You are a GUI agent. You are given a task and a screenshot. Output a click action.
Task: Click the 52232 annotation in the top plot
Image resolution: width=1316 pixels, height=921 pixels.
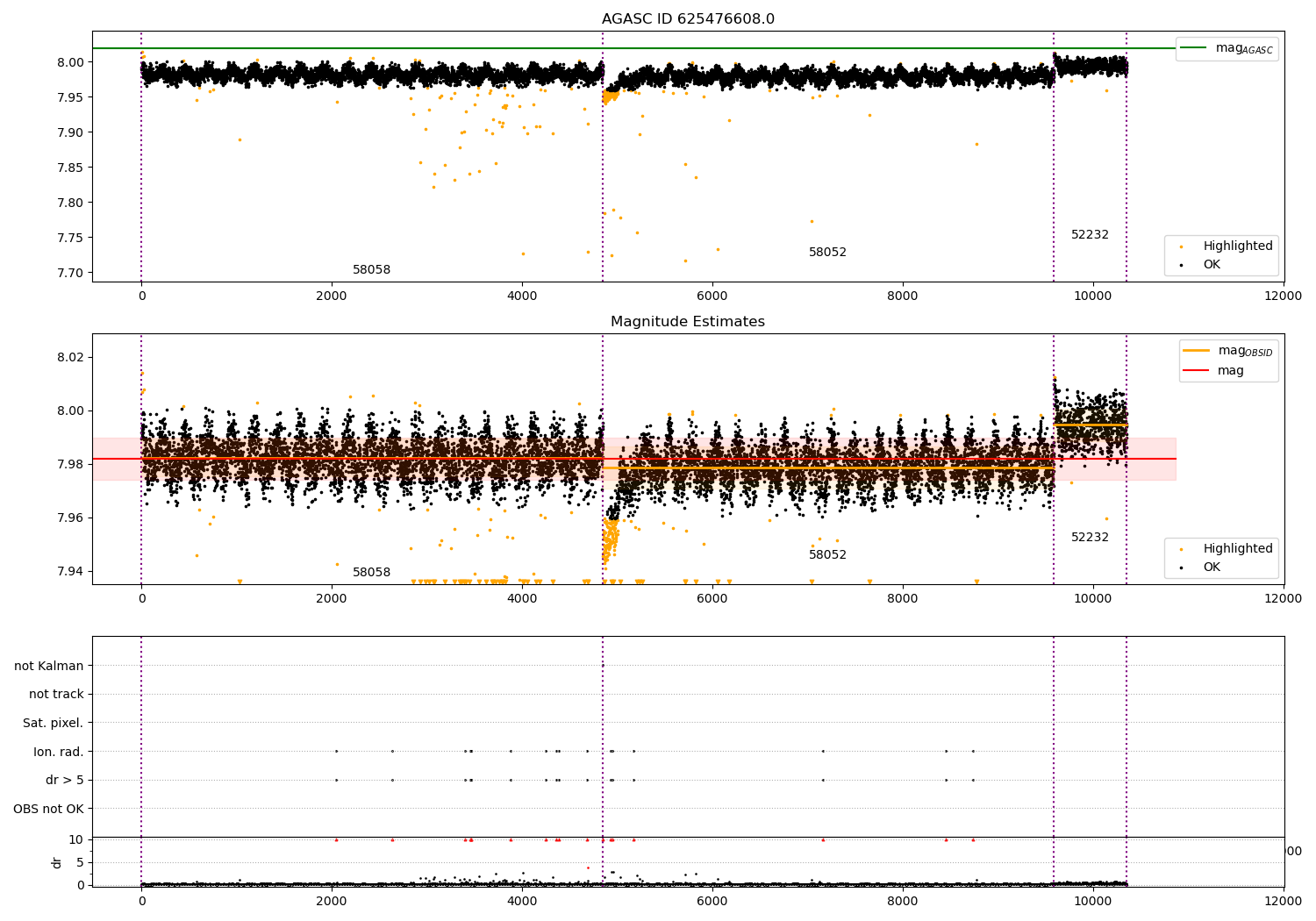coord(1090,235)
